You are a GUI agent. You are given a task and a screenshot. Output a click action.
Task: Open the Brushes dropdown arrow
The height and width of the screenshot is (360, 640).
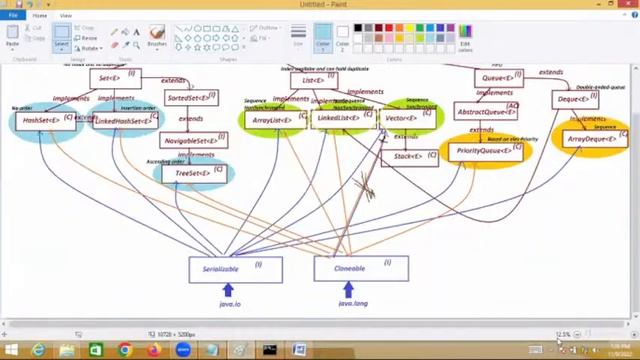157,49
